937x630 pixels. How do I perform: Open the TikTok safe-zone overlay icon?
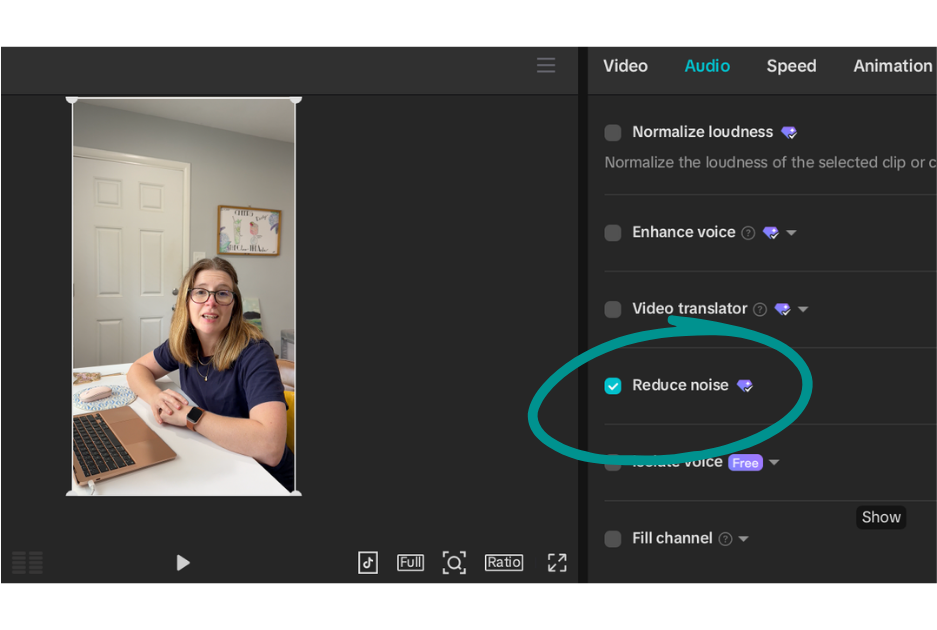coord(368,562)
